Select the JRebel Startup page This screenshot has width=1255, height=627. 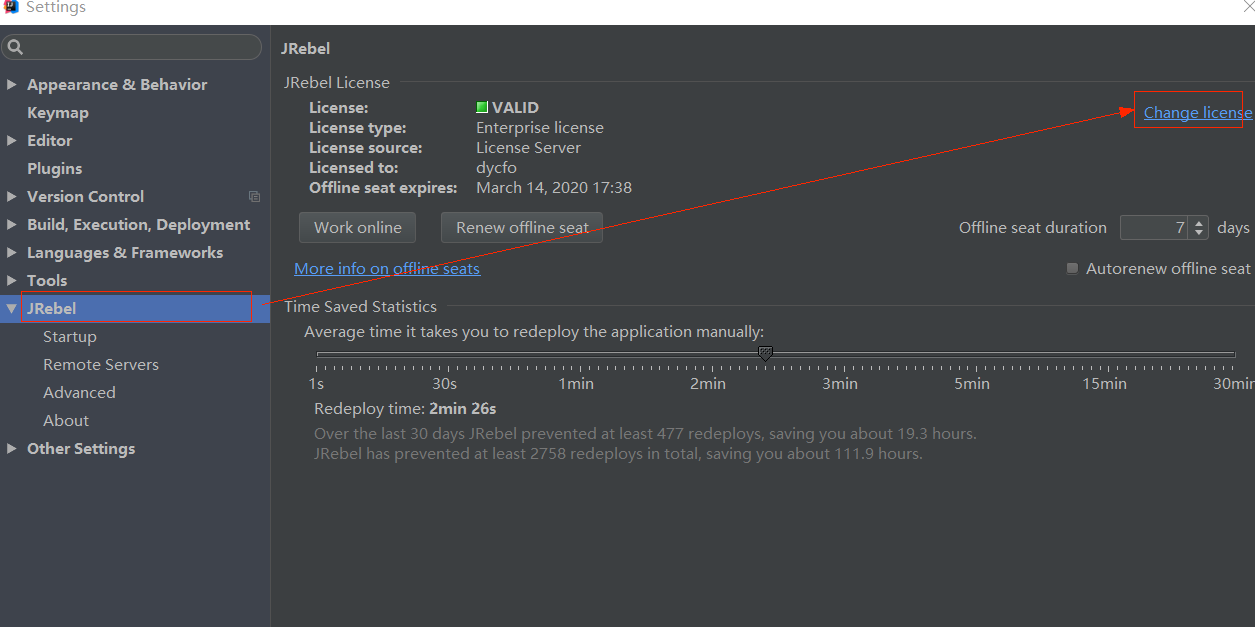tap(70, 337)
